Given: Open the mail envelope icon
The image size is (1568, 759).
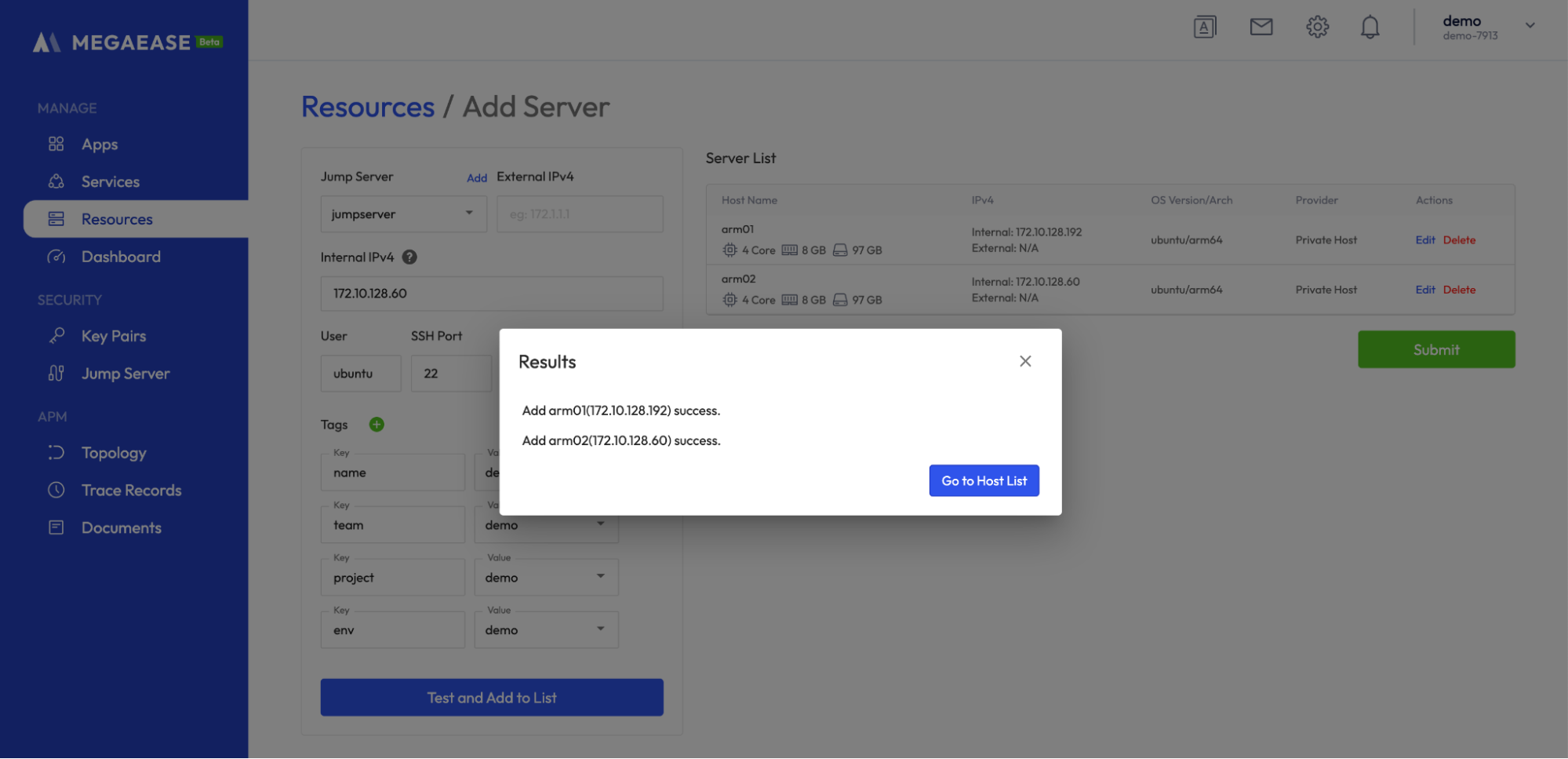Looking at the screenshot, I should 1261,27.
